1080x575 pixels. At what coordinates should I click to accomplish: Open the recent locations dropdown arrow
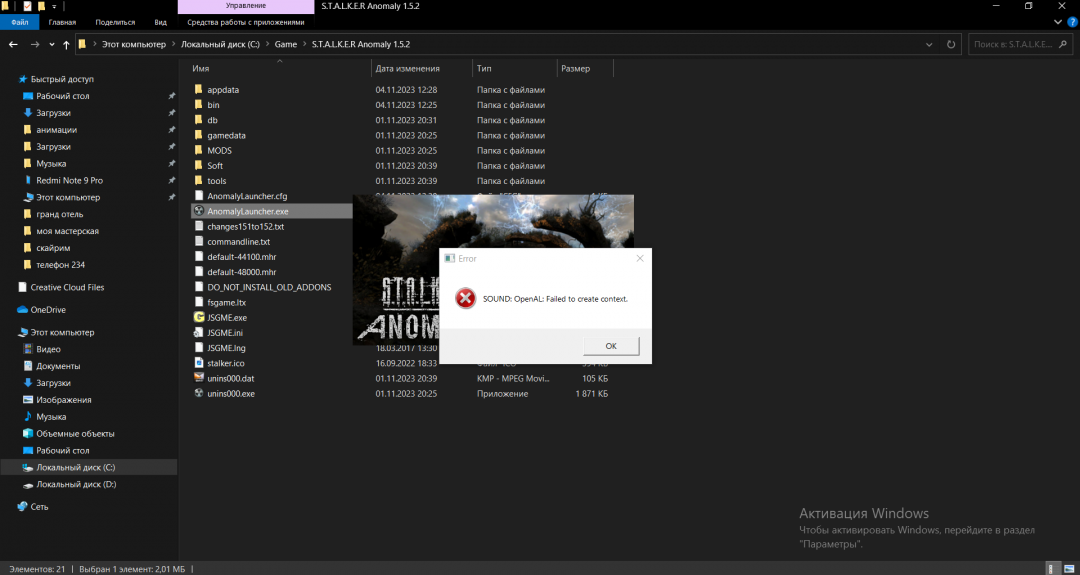click(52, 45)
